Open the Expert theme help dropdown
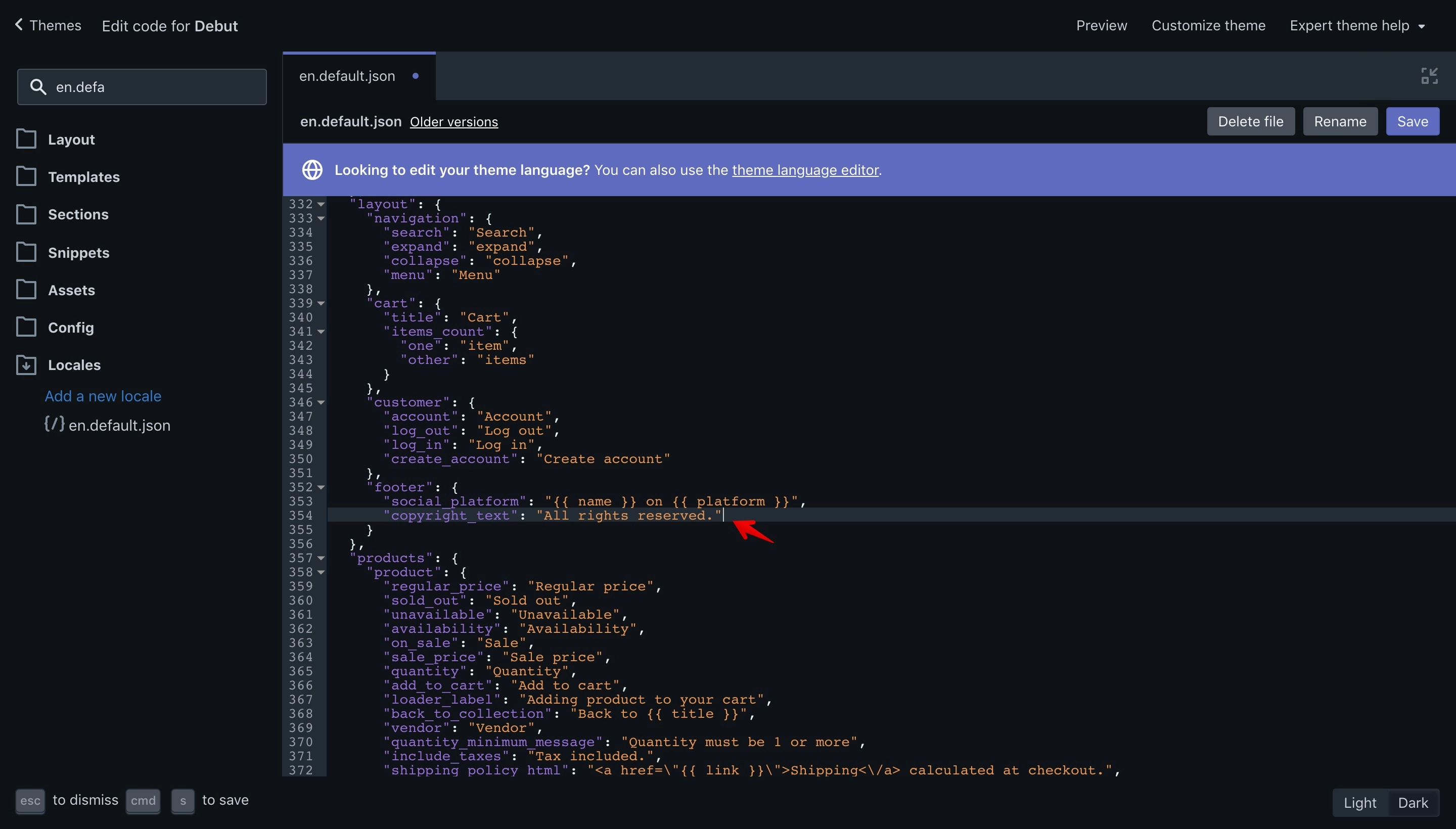 [1357, 26]
